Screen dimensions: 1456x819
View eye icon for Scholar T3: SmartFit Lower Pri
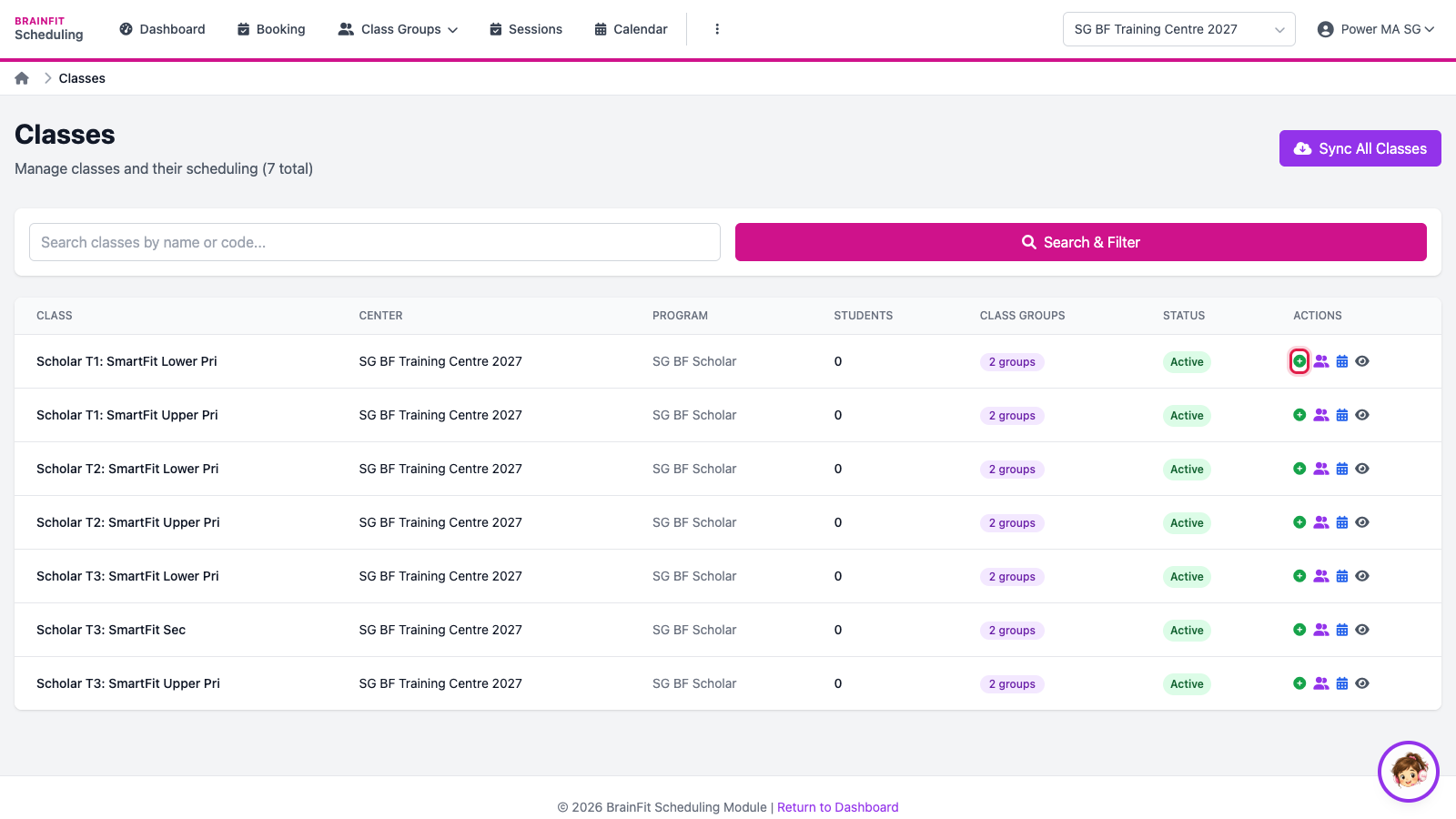coord(1362,576)
